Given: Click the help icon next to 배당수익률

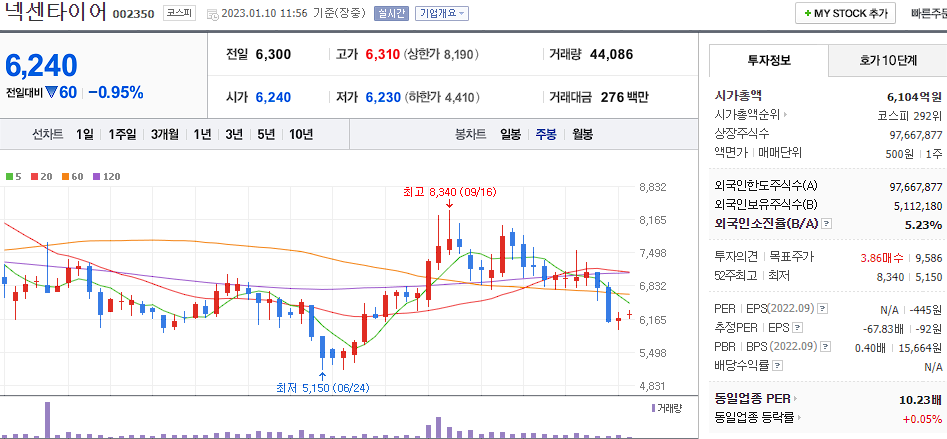Looking at the screenshot, I should click(778, 366).
